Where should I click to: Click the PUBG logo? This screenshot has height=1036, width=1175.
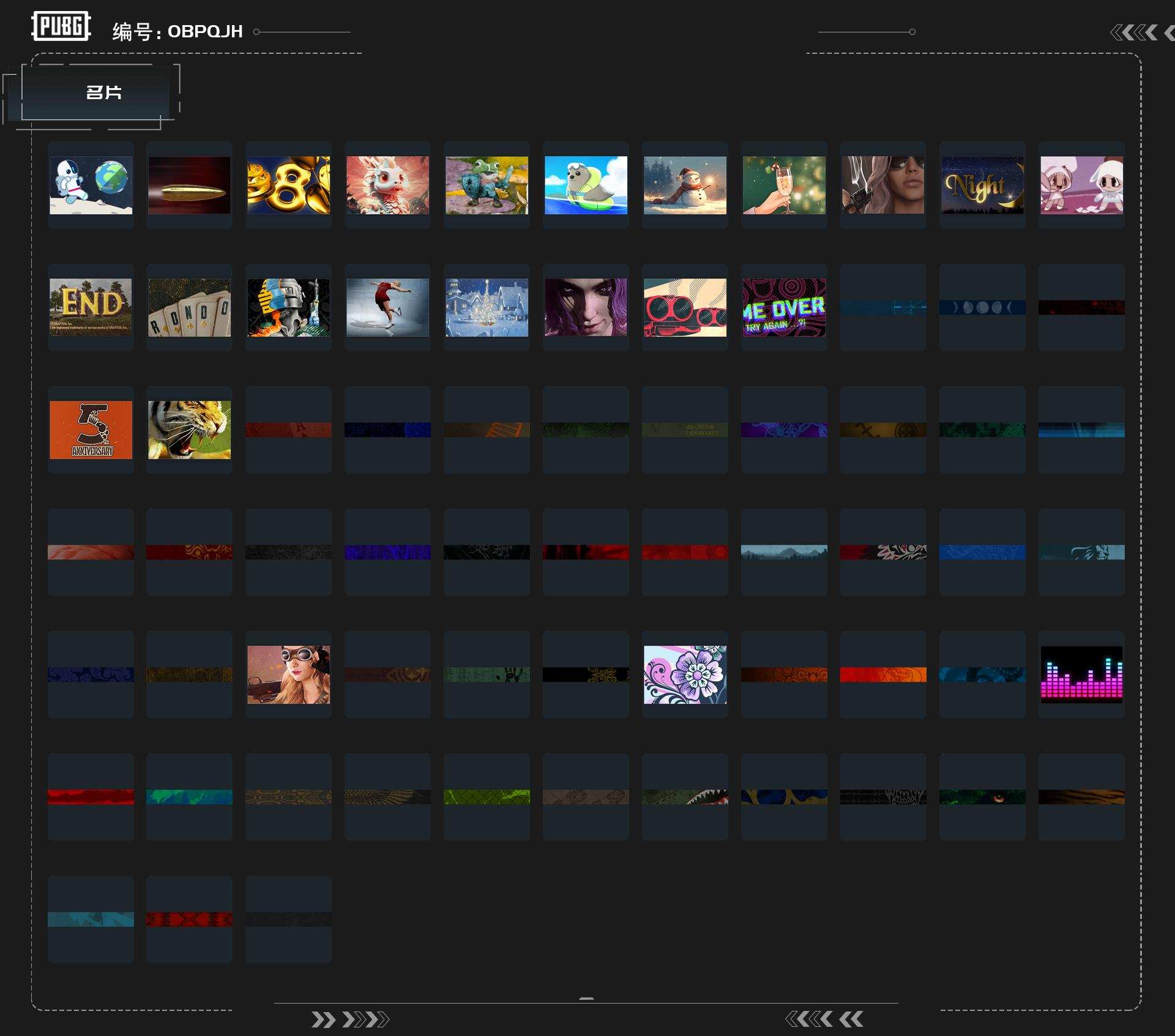point(61,26)
